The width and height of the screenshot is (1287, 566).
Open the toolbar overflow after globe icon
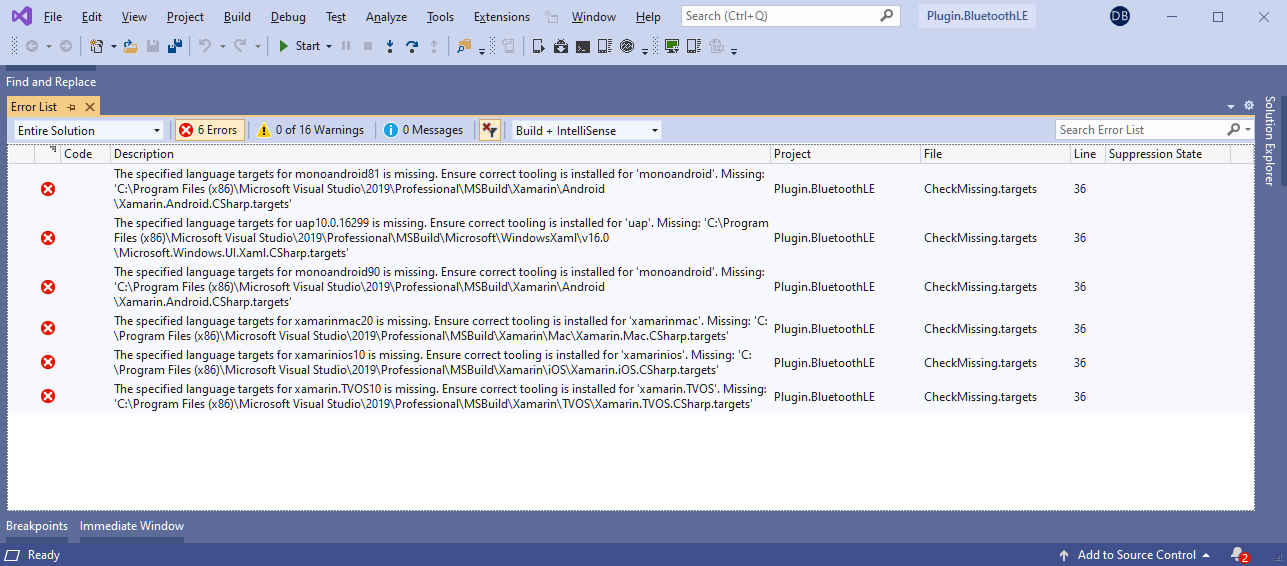coord(643,50)
